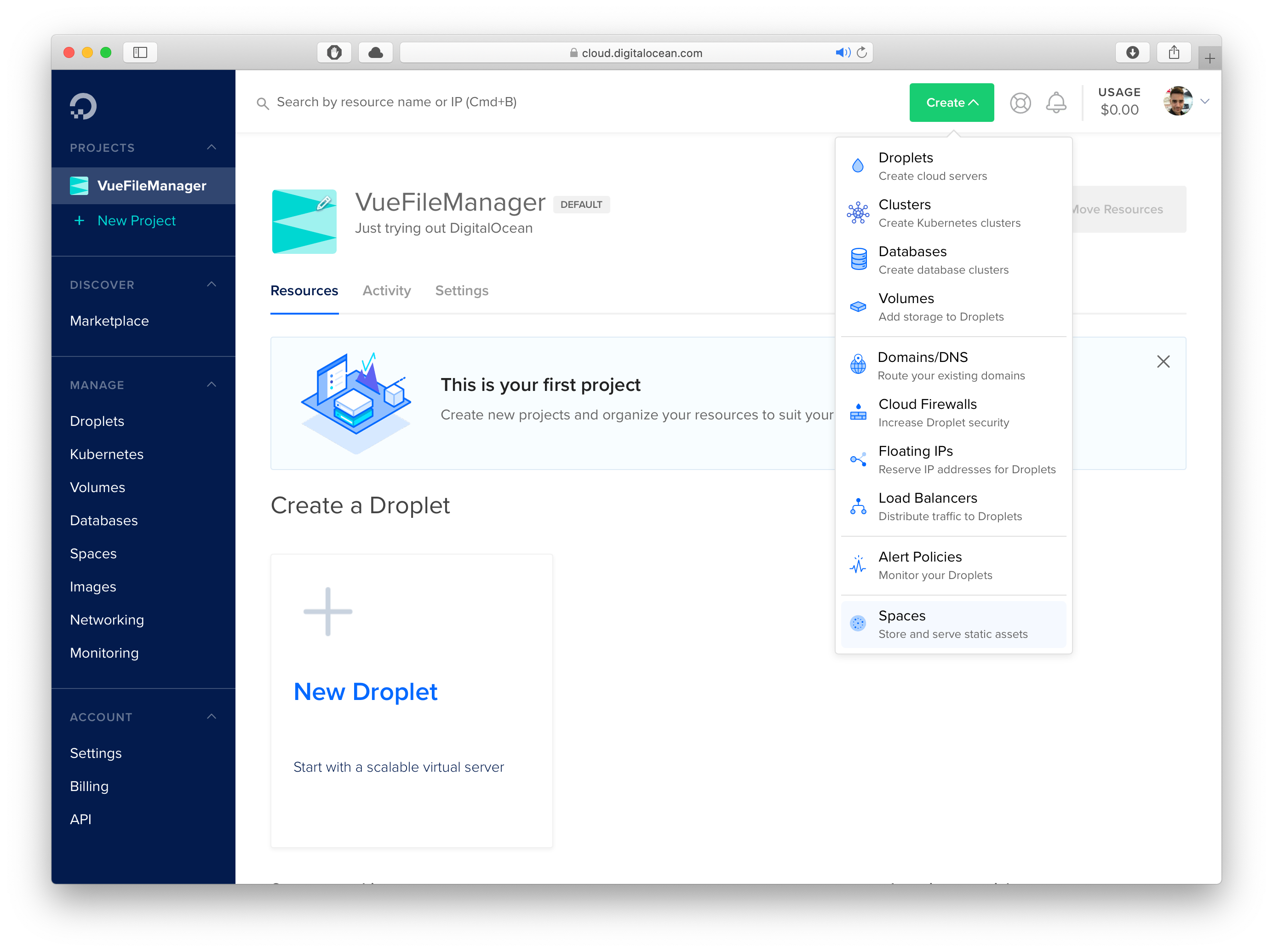Click the Floating IPs icon
Image resolution: width=1273 pixels, height=952 pixels.
coord(858,459)
